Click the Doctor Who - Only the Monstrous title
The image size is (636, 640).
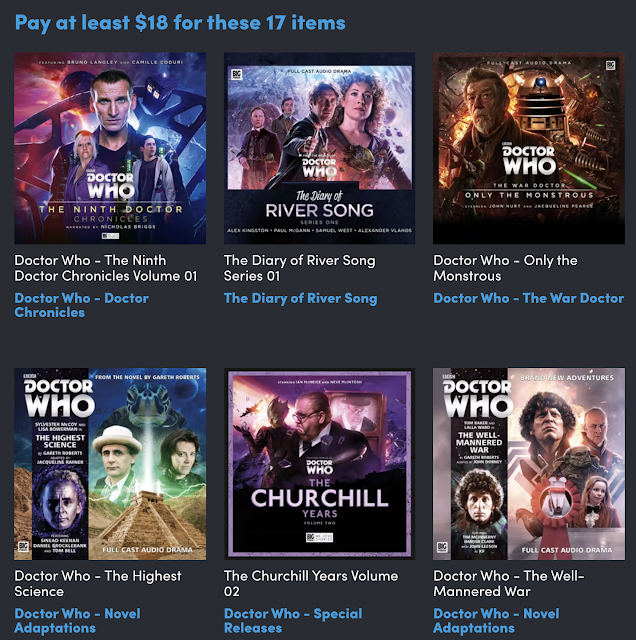[x=505, y=268]
